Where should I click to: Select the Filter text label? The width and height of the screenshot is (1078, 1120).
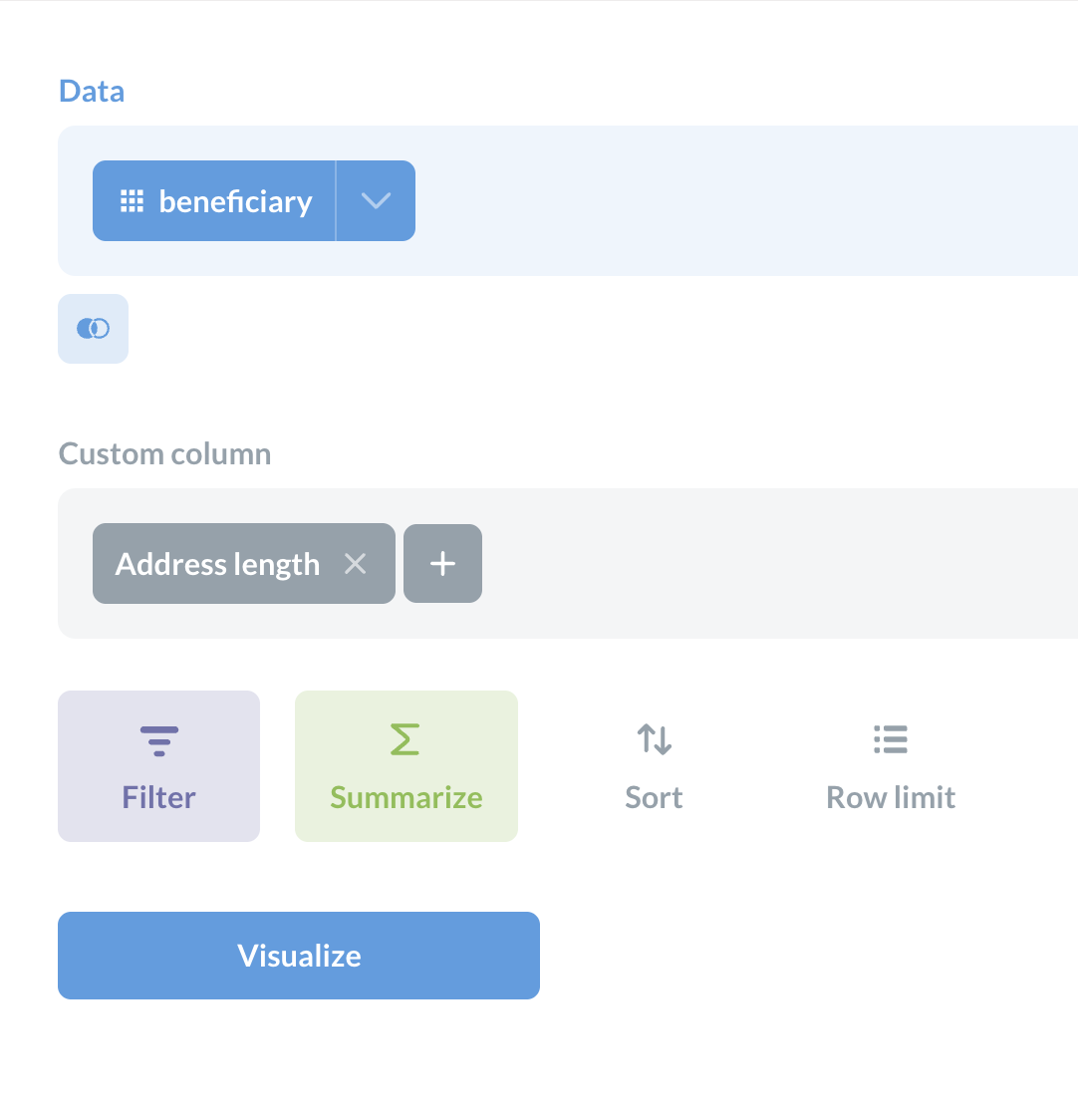158,797
